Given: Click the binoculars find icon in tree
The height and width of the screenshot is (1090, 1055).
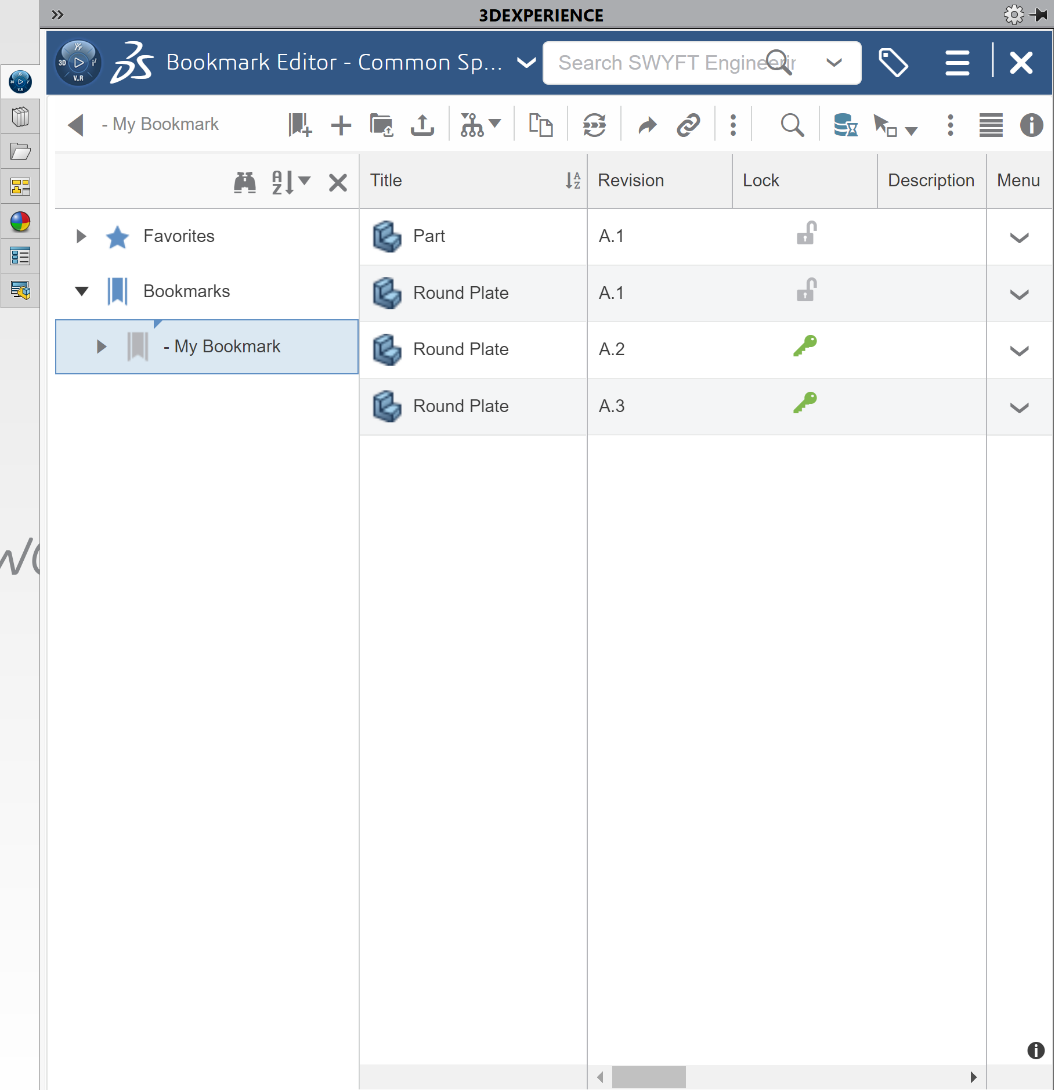Looking at the screenshot, I should [245, 182].
